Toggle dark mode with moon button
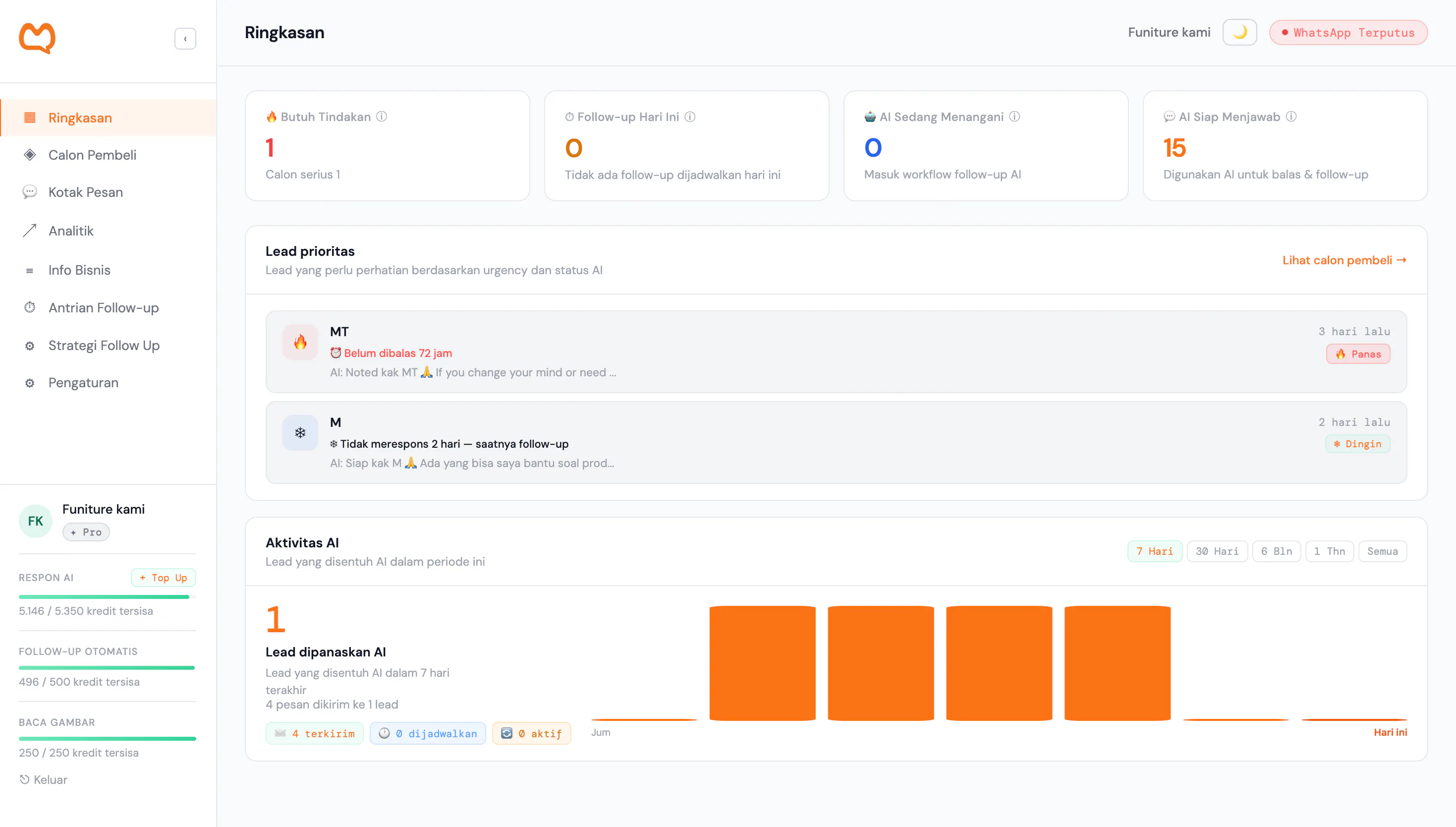This screenshot has height=827, width=1456. click(x=1239, y=32)
